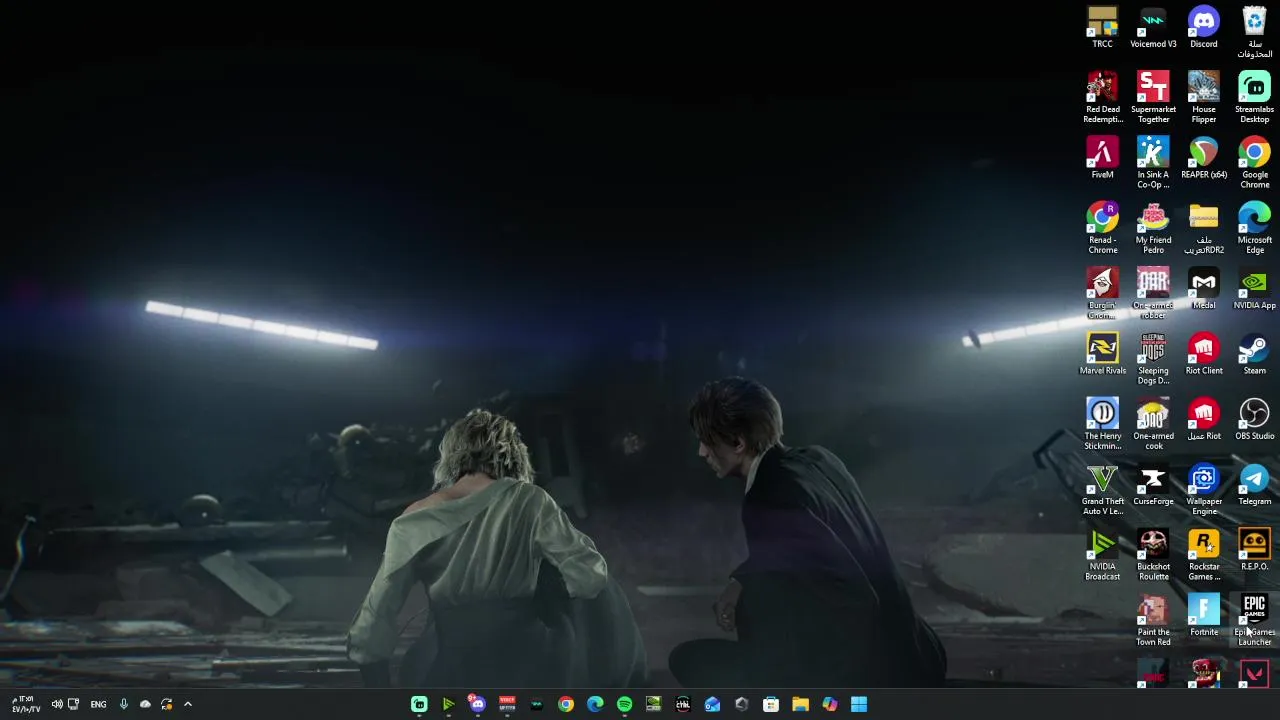
Task: Select Streamlabs Desktop shortcut
Action: (x=1254, y=97)
